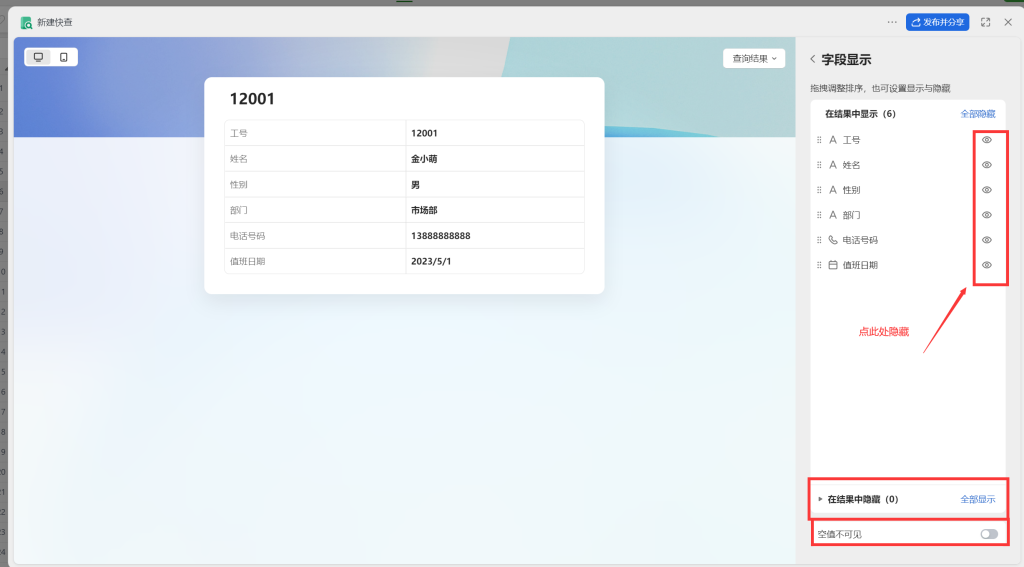Click the calendar icon beside 值班日期
Image resolution: width=1024 pixels, height=567 pixels.
pyautogui.click(x=833, y=265)
